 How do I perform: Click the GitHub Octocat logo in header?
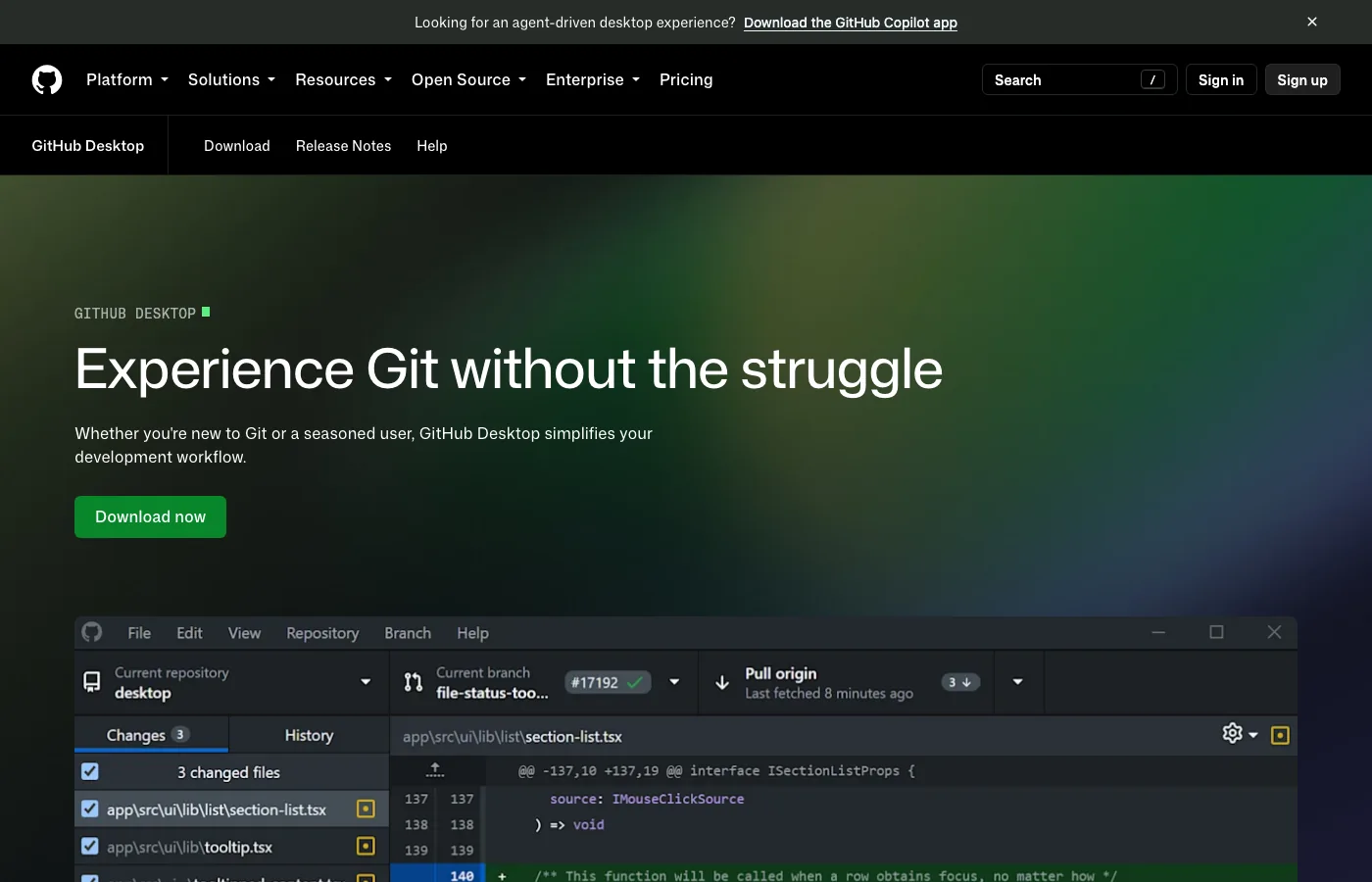[x=47, y=79]
